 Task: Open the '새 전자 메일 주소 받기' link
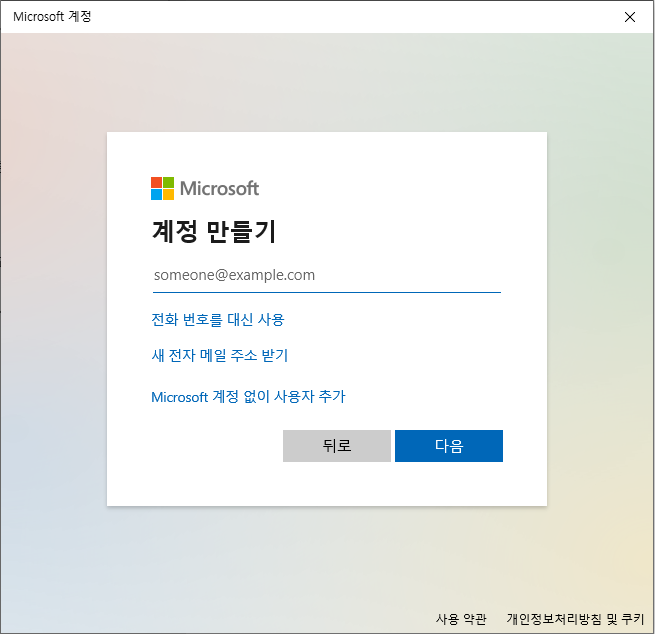pyautogui.click(x=220, y=356)
